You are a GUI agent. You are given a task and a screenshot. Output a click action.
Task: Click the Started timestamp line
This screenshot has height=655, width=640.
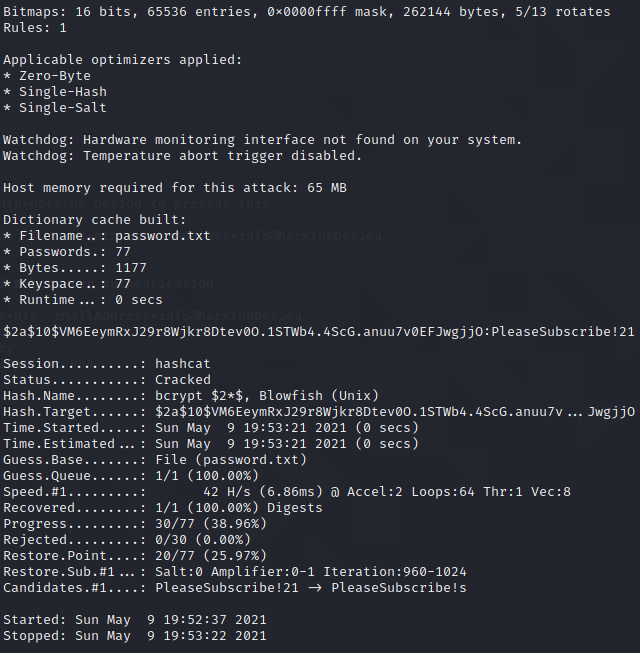[x=135, y=620]
